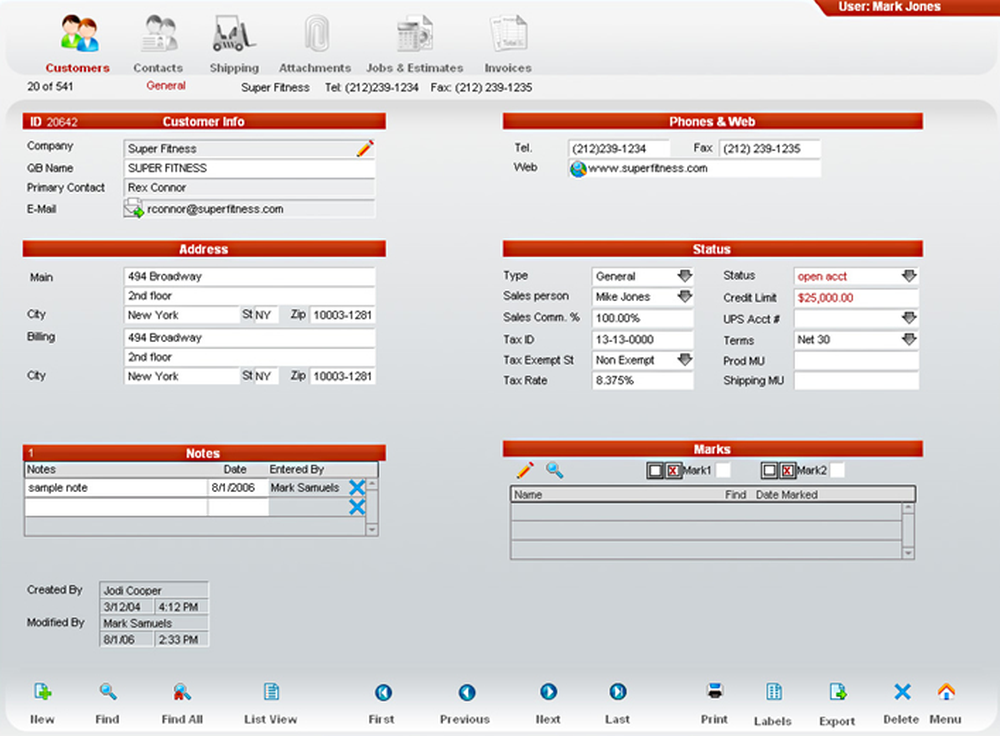The height and width of the screenshot is (736, 1000).
Task: Open the Sales person dropdown showing Mike Jones
Action: pyautogui.click(x=684, y=296)
